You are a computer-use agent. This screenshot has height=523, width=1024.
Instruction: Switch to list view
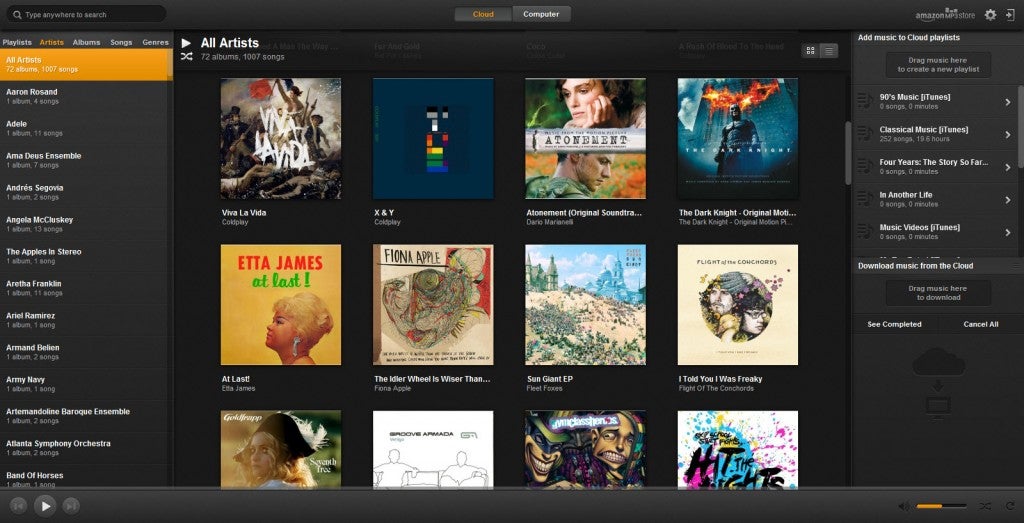point(829,50)
